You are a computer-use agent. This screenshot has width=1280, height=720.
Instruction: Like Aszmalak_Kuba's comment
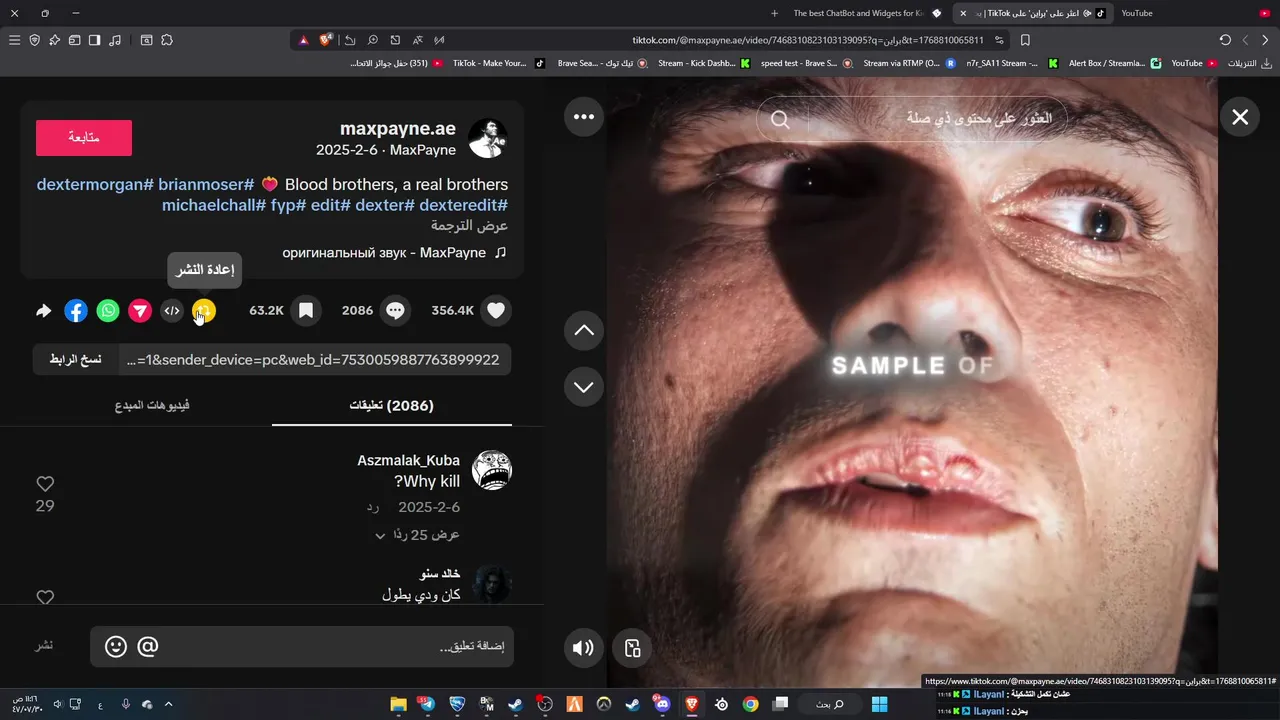coord(45,484)
